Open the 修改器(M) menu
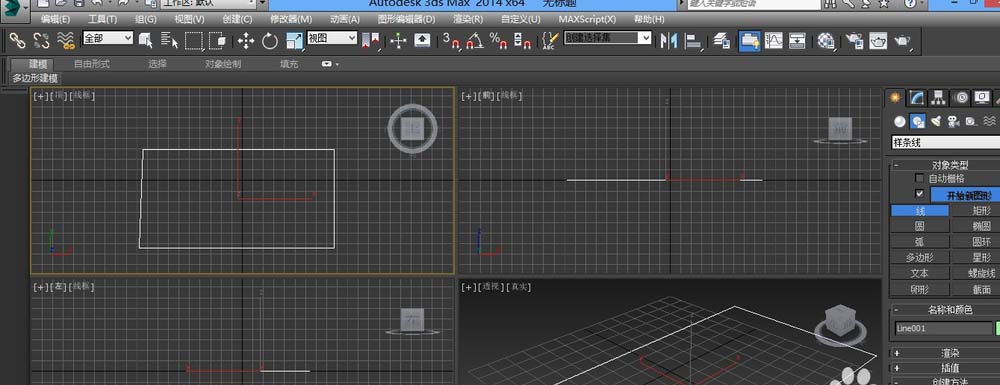 point(291,19)
